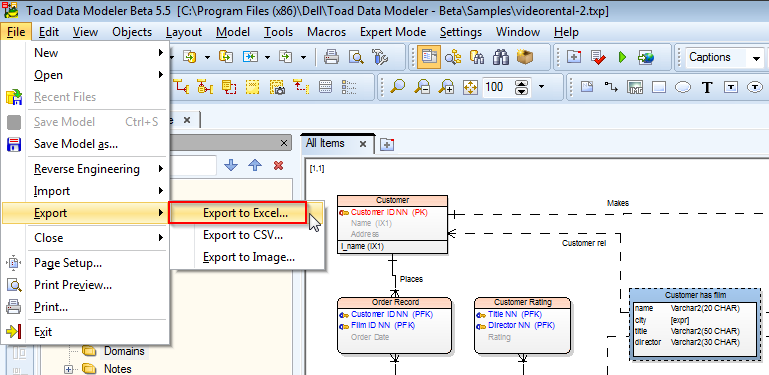Click the fit-to-screen arrows icon
Image resolution: width=769 pixels, height=375 pixels.
click(x=470, y=87)
